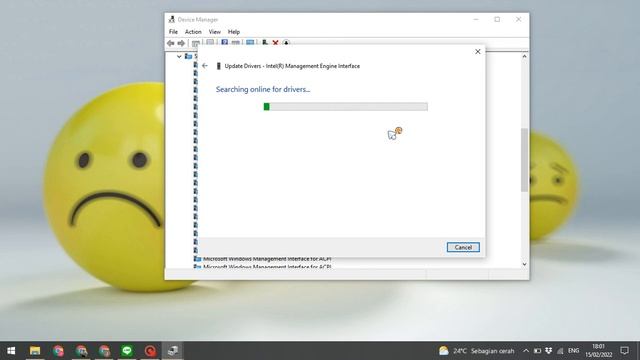Open the View menu
The image size is (640, 360).
pos(215,32)
